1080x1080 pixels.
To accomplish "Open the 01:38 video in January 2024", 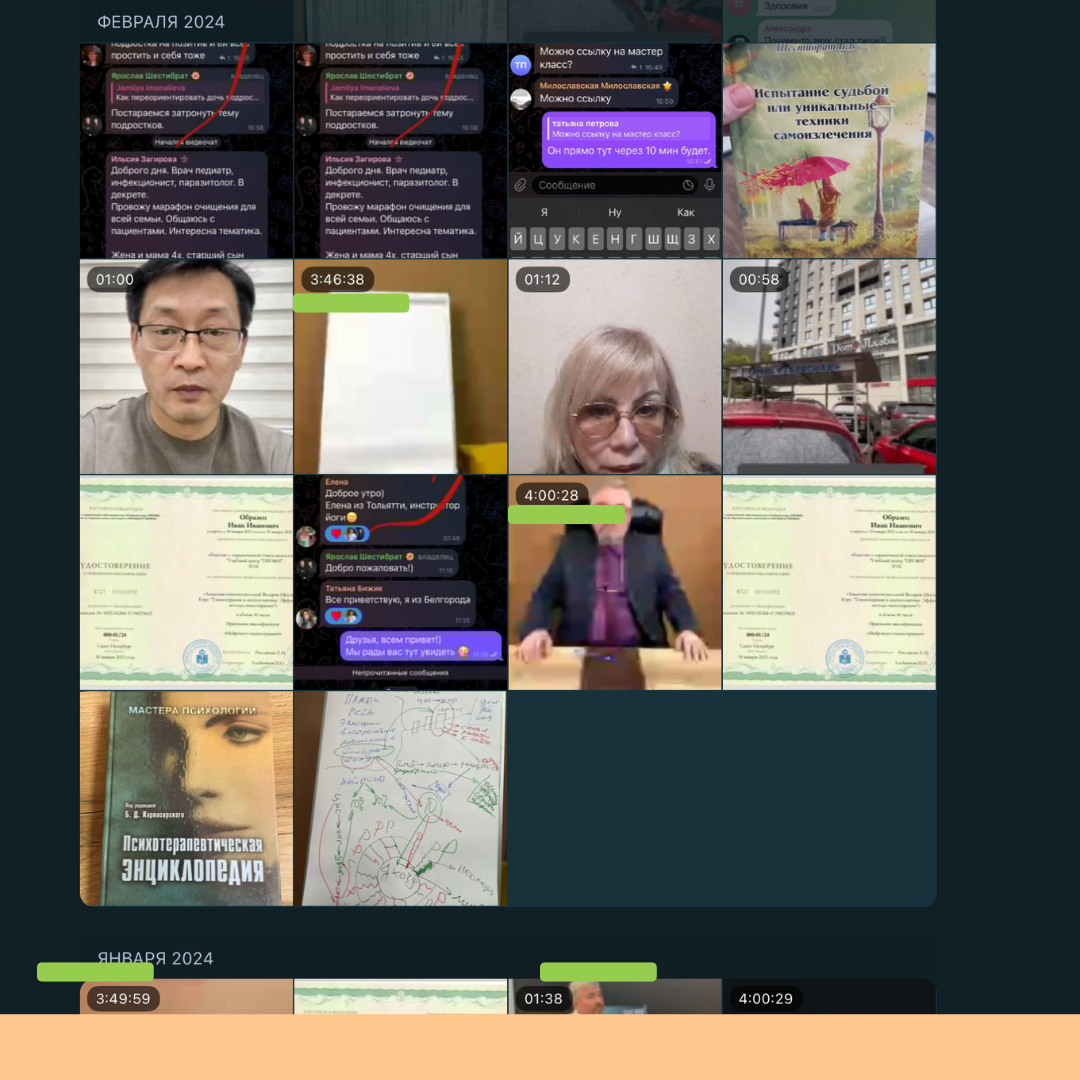I will [x=614, y=996].
